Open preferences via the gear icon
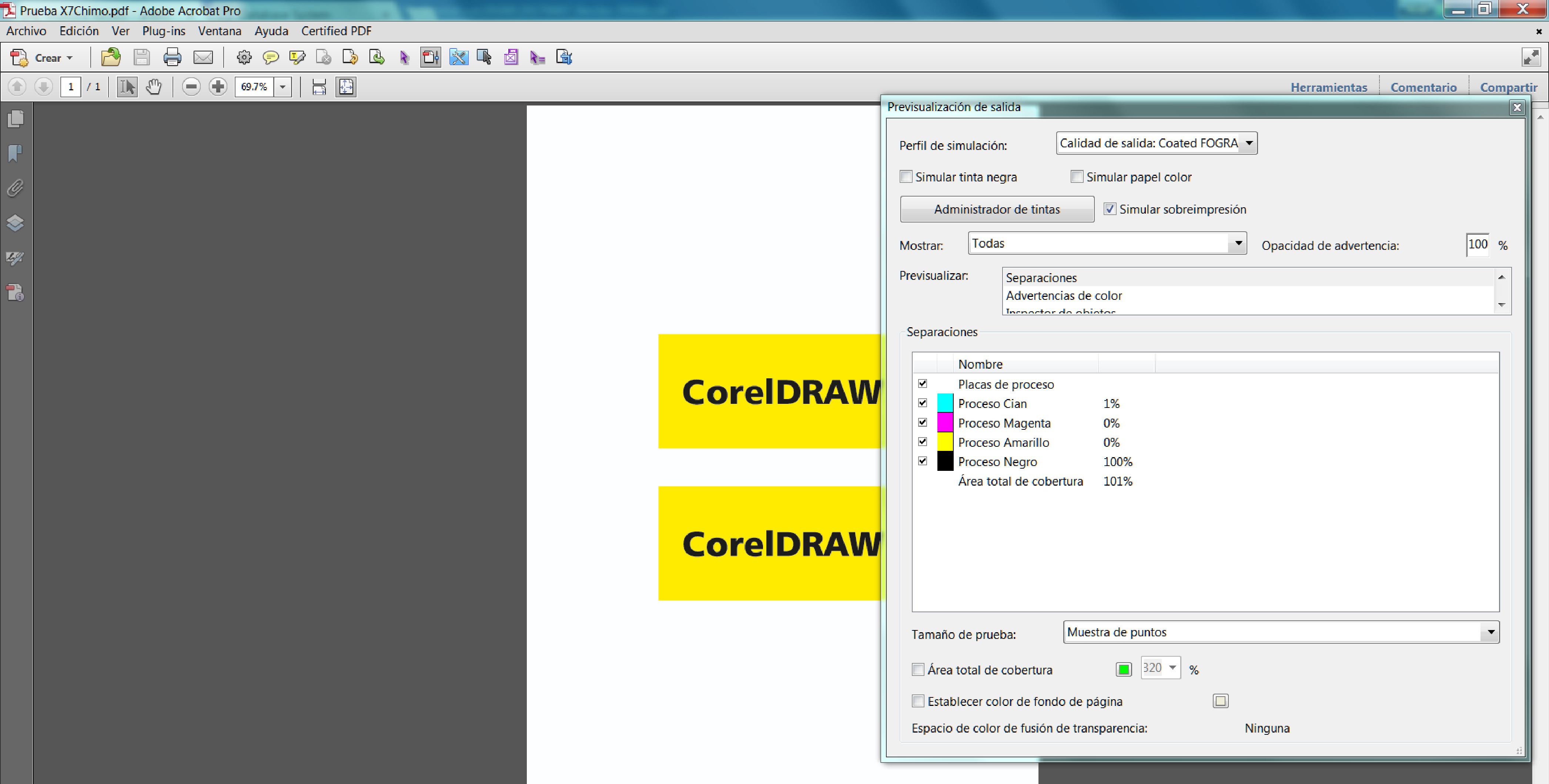Viewport: 1549px width, 784px height. coord(244,57)
